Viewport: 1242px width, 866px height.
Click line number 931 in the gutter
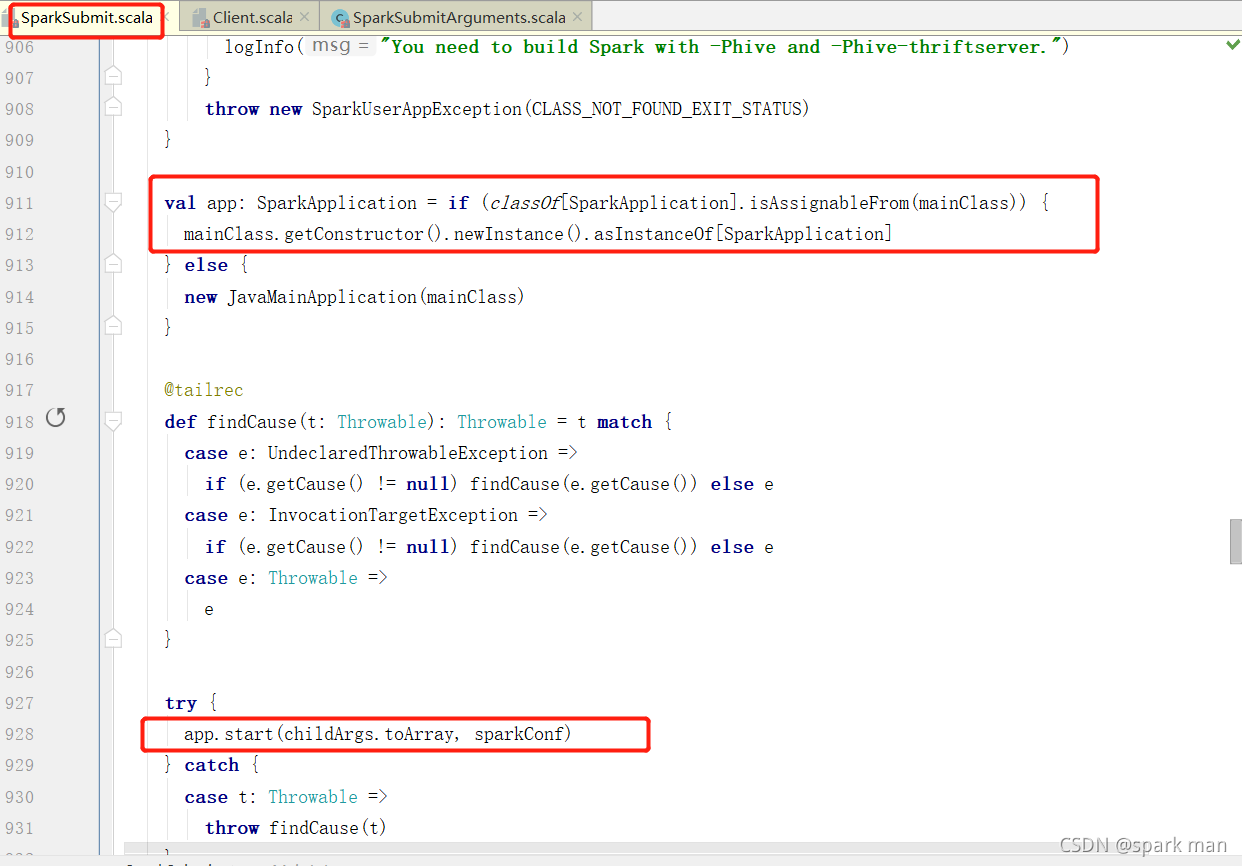point(19,828)
